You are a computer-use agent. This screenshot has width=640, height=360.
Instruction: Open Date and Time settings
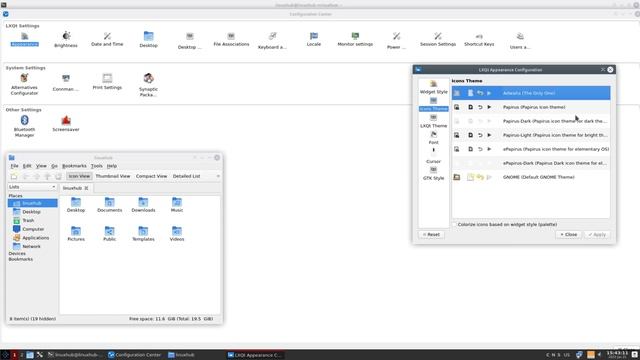pos(107,39)
